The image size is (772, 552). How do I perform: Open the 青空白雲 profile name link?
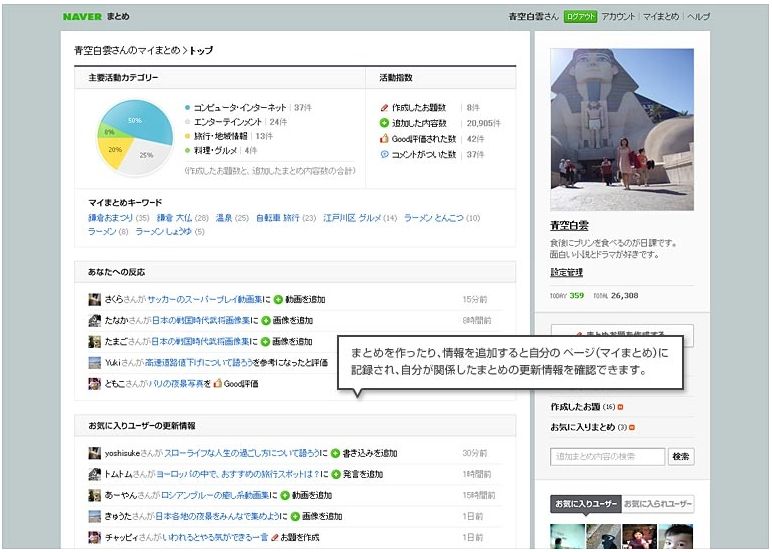click(569, 226)
